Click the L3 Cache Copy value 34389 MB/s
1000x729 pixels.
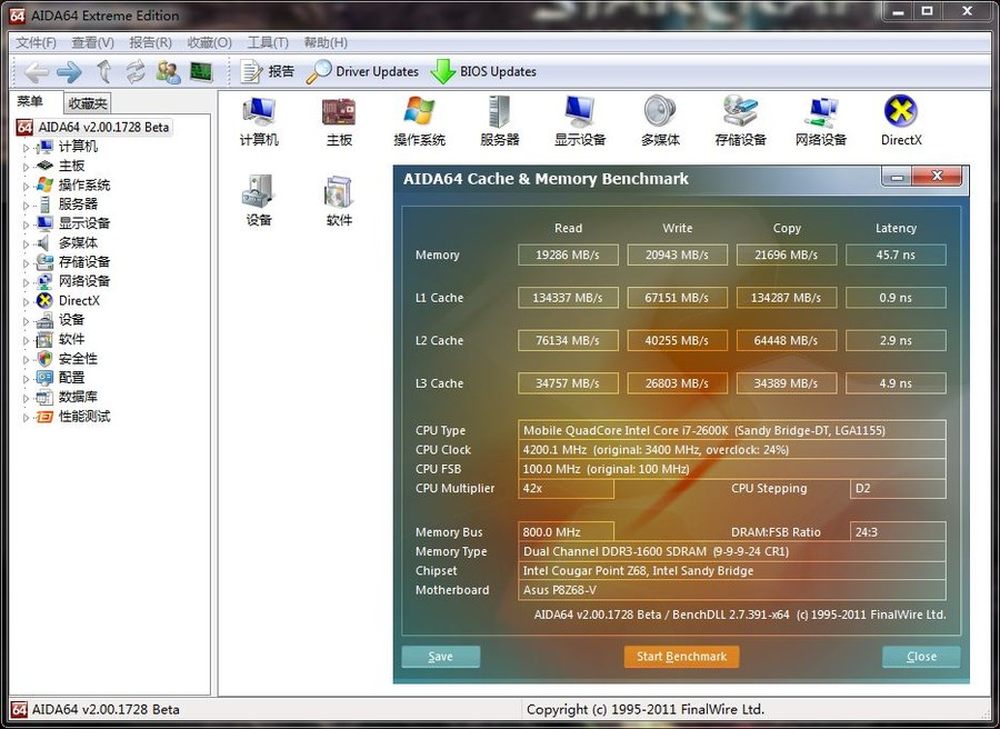pyautogui.click(x=786, y=383)
